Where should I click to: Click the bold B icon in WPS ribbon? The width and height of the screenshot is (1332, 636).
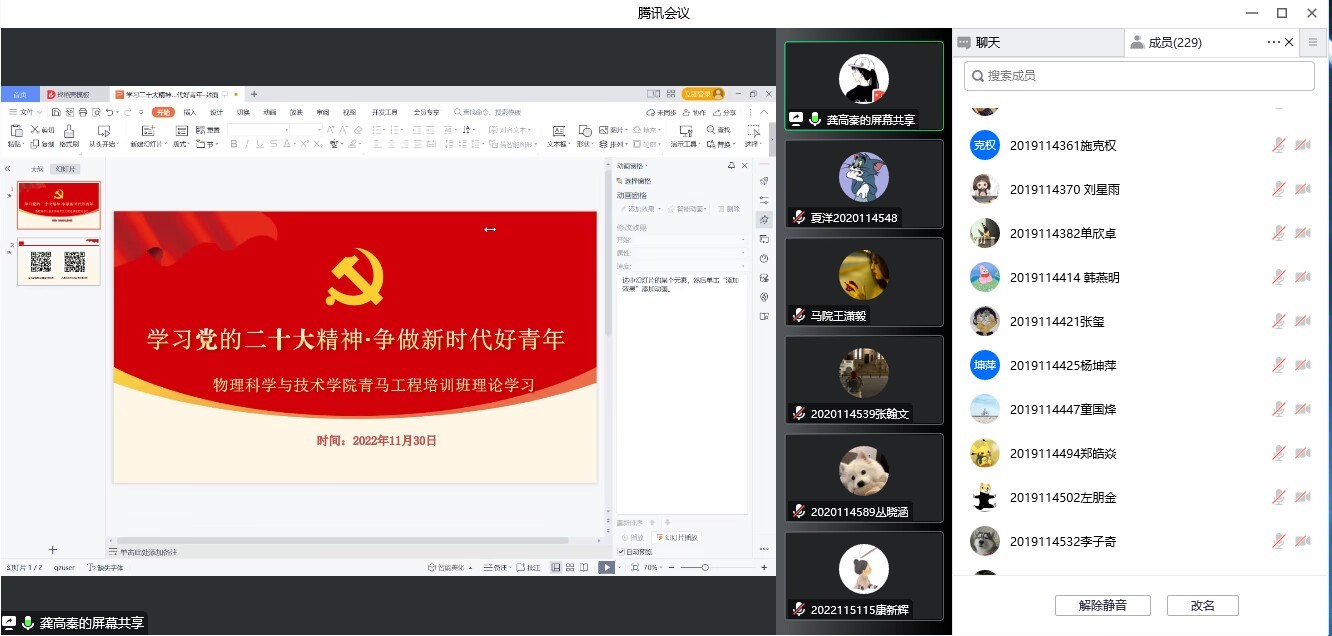pos(234,144)
